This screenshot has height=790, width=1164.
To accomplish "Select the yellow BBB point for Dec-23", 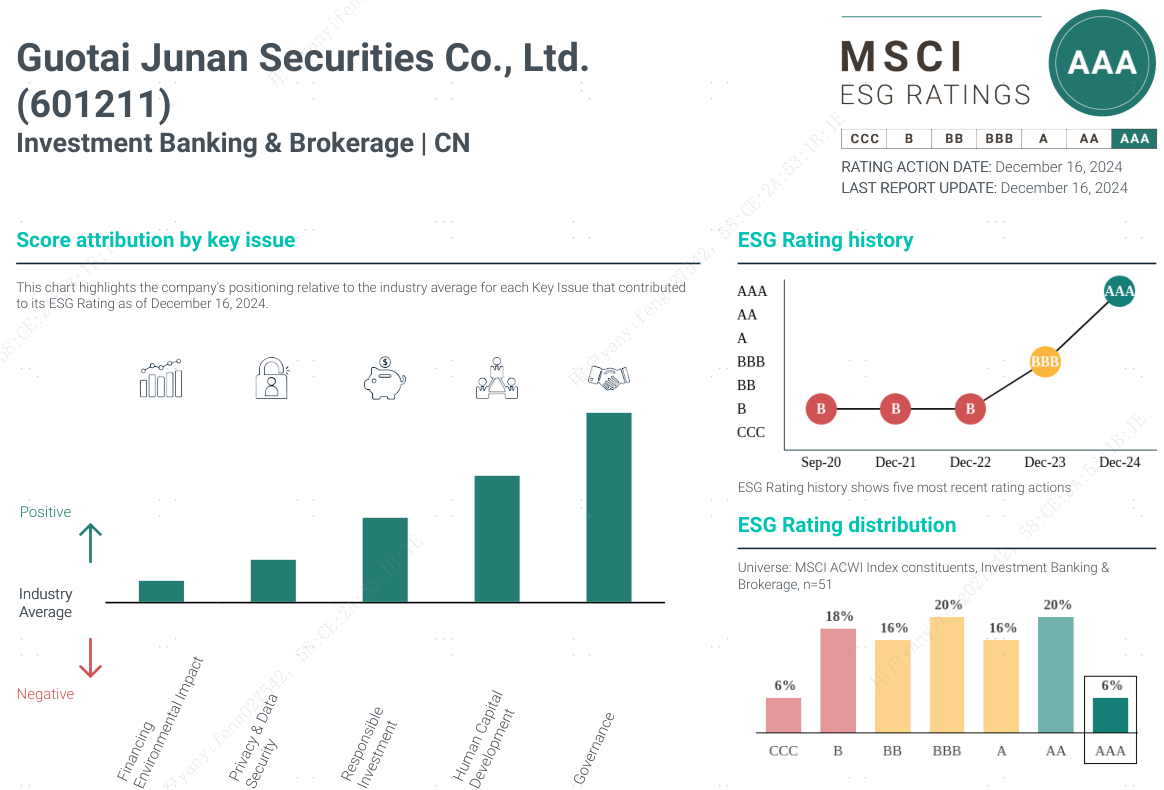I will pos(1044,361).
